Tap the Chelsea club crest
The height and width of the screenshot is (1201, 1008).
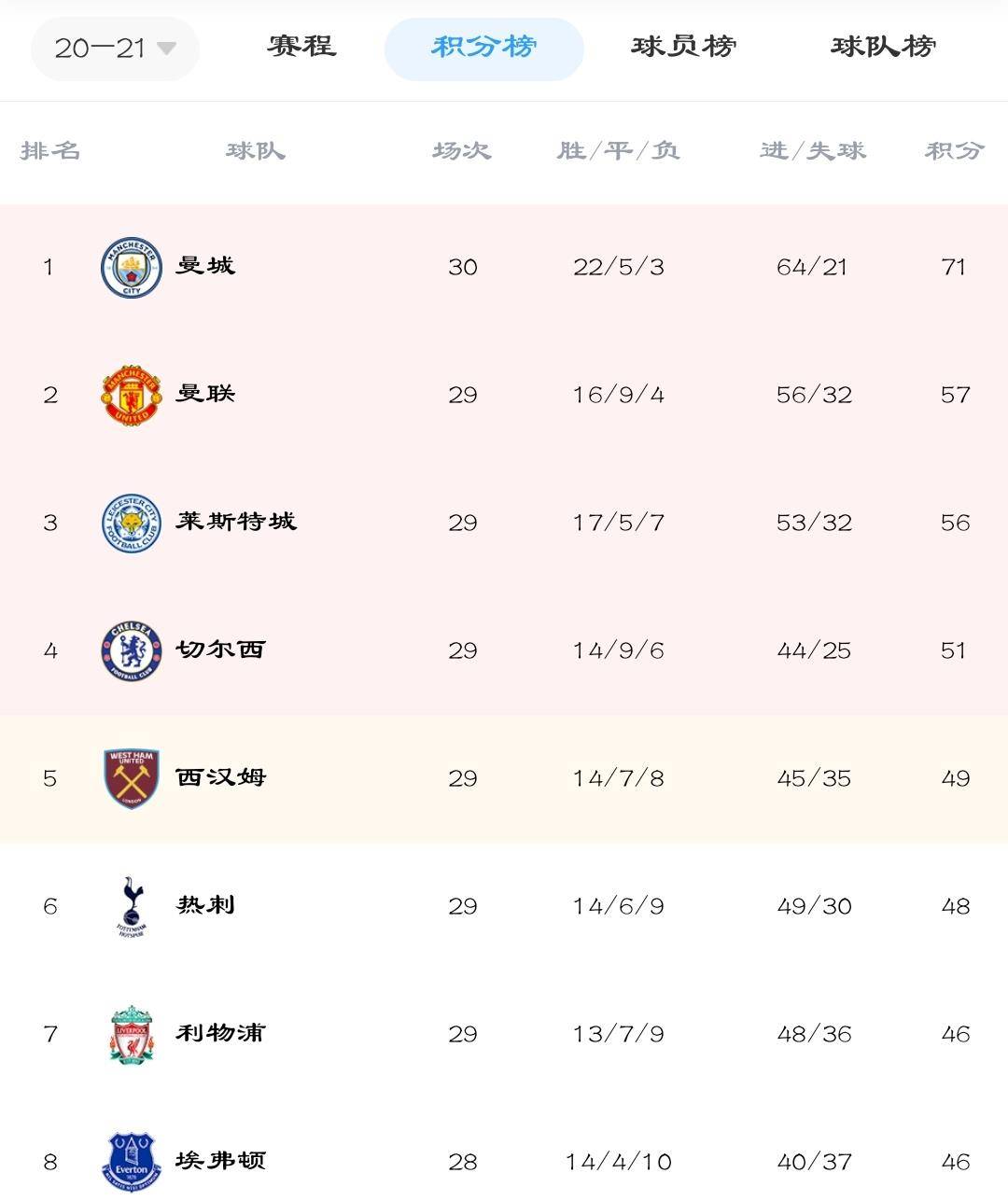[132, 650]
